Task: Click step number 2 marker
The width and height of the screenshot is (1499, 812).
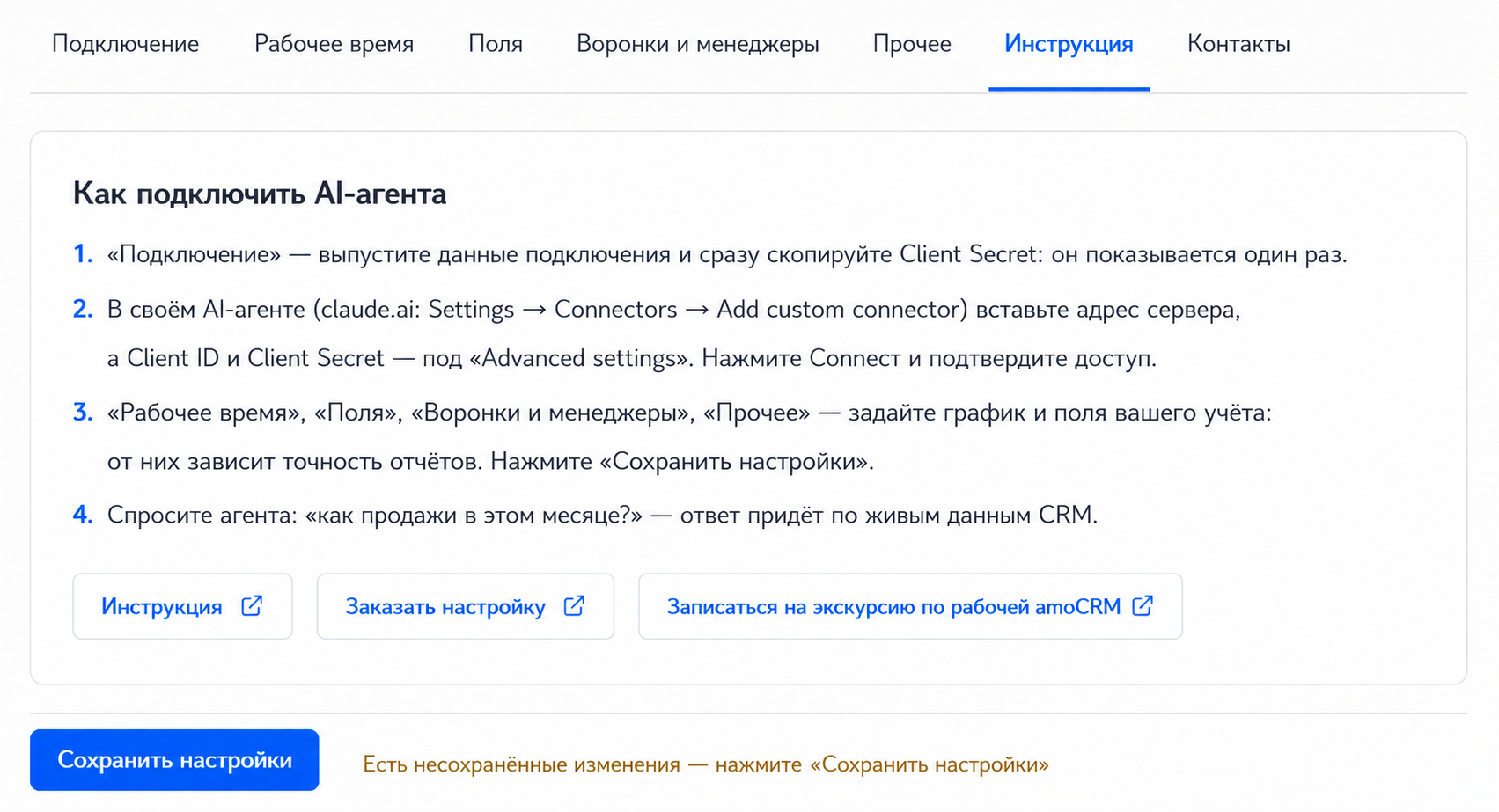Action: point(83,309)
